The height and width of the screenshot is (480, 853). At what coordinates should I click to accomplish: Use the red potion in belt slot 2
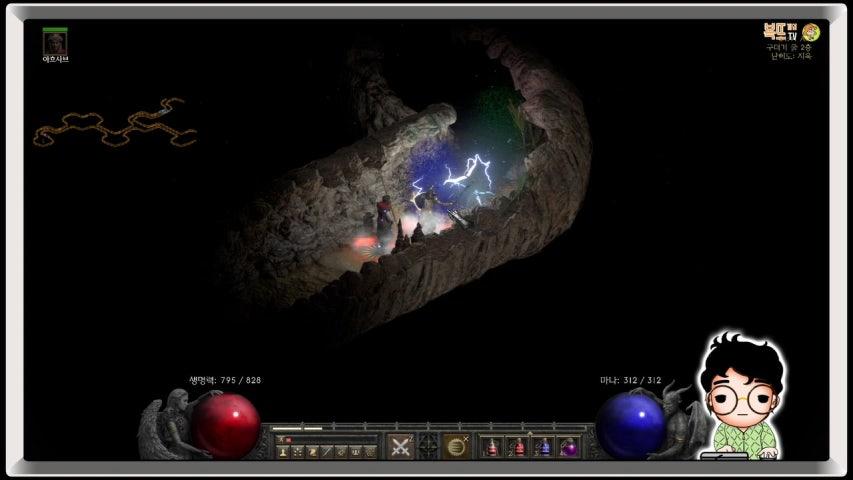pos(518,447)
